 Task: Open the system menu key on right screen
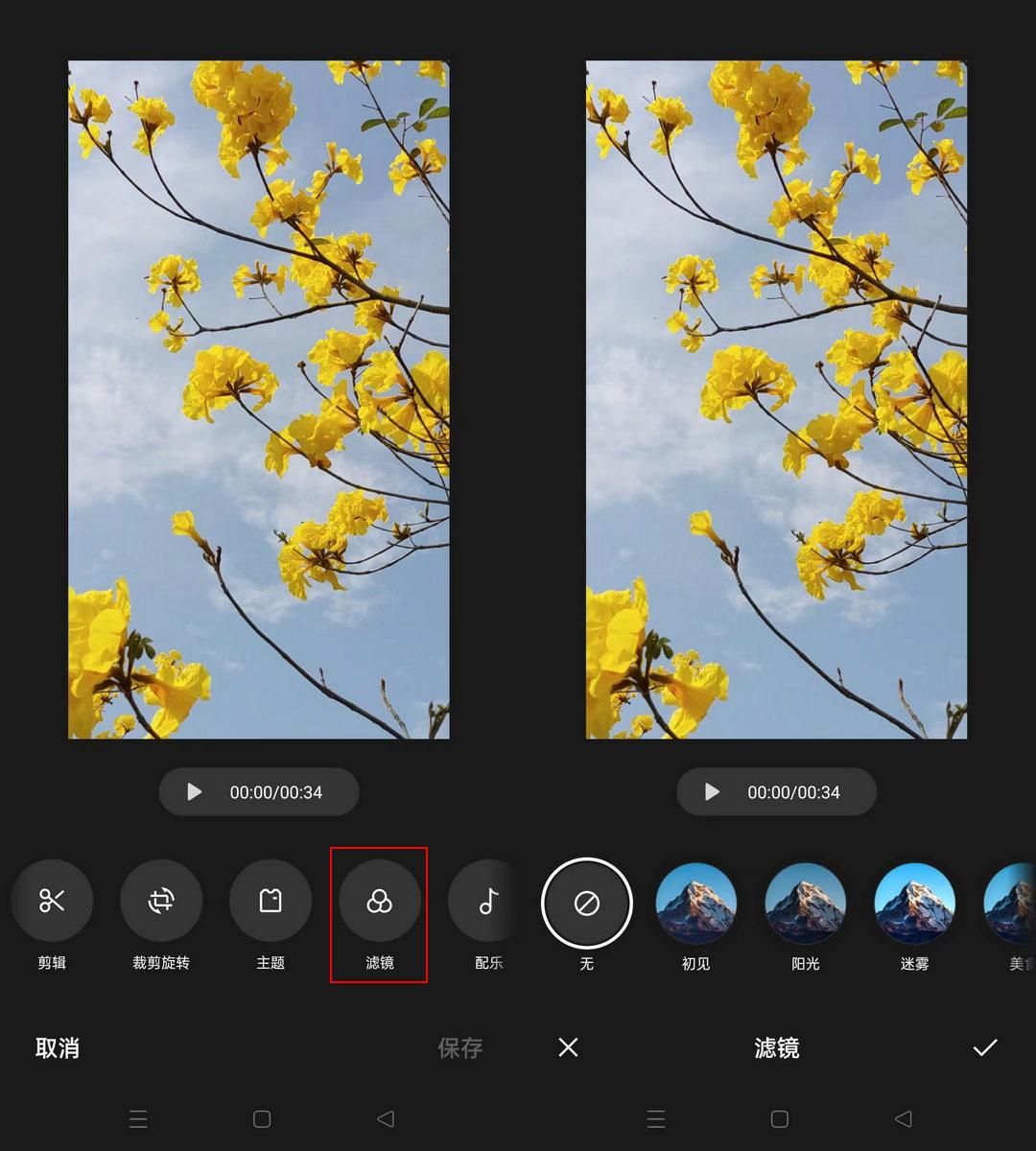[x=656, y=1118]
